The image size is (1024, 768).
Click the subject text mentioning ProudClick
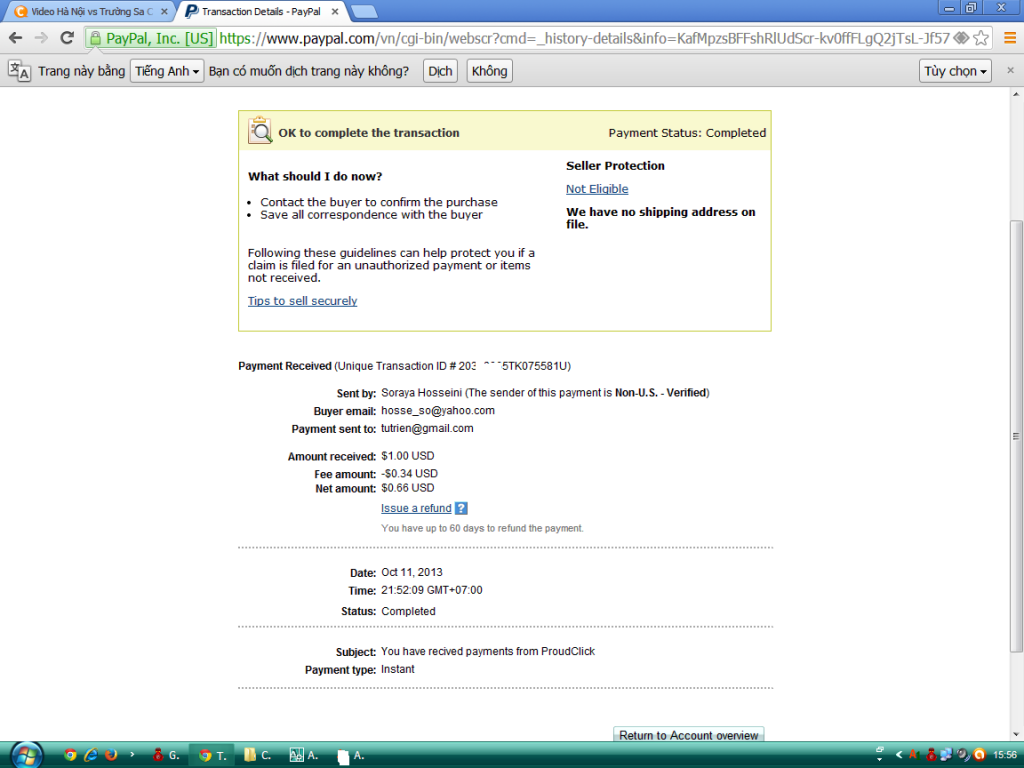(x=488, y=651)
